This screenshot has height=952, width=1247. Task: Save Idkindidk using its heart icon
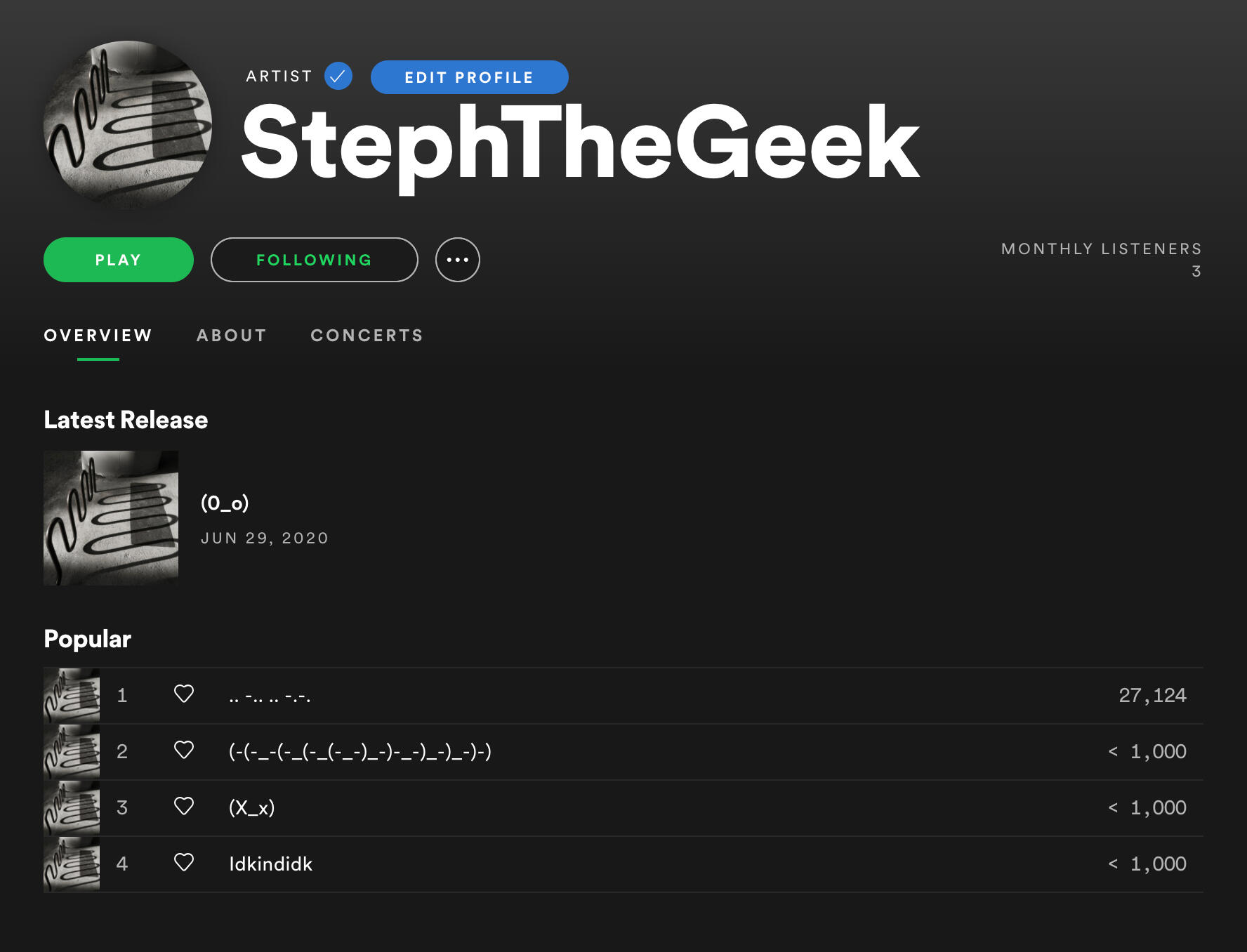tap(184, 862)
